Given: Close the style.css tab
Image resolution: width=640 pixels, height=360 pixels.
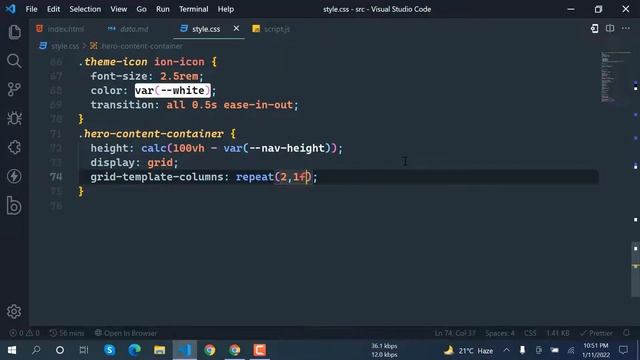Looking at the screenshot, I should coord(236,29).
